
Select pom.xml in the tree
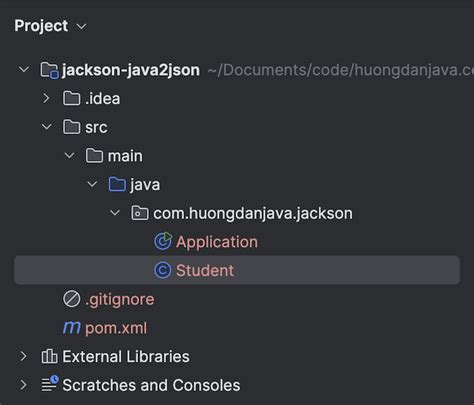pyautogui.click(x=116, y=328)
